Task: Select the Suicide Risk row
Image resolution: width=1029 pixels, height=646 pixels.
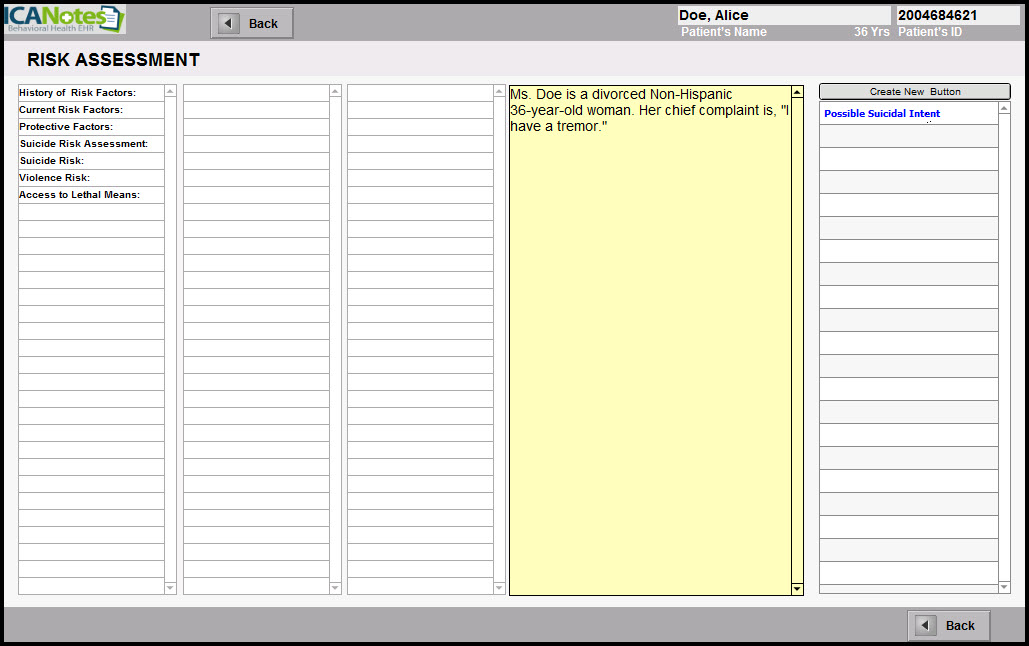Action: tap(90, 161)
